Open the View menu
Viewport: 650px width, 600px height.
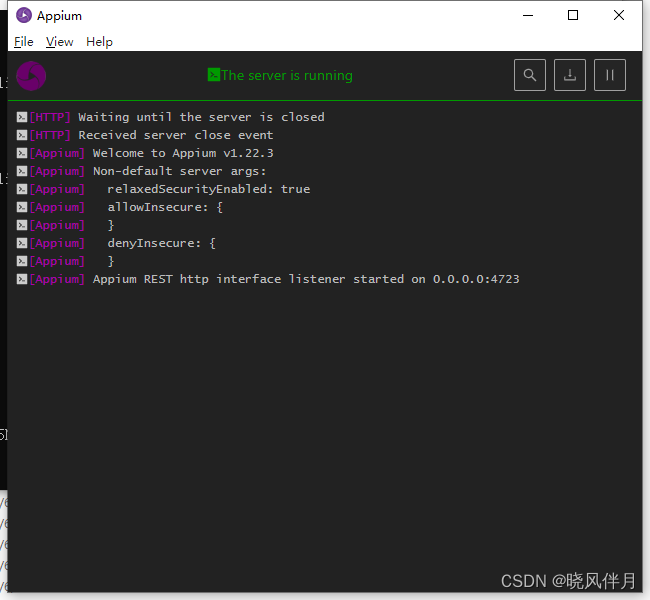tap(59, 42)
